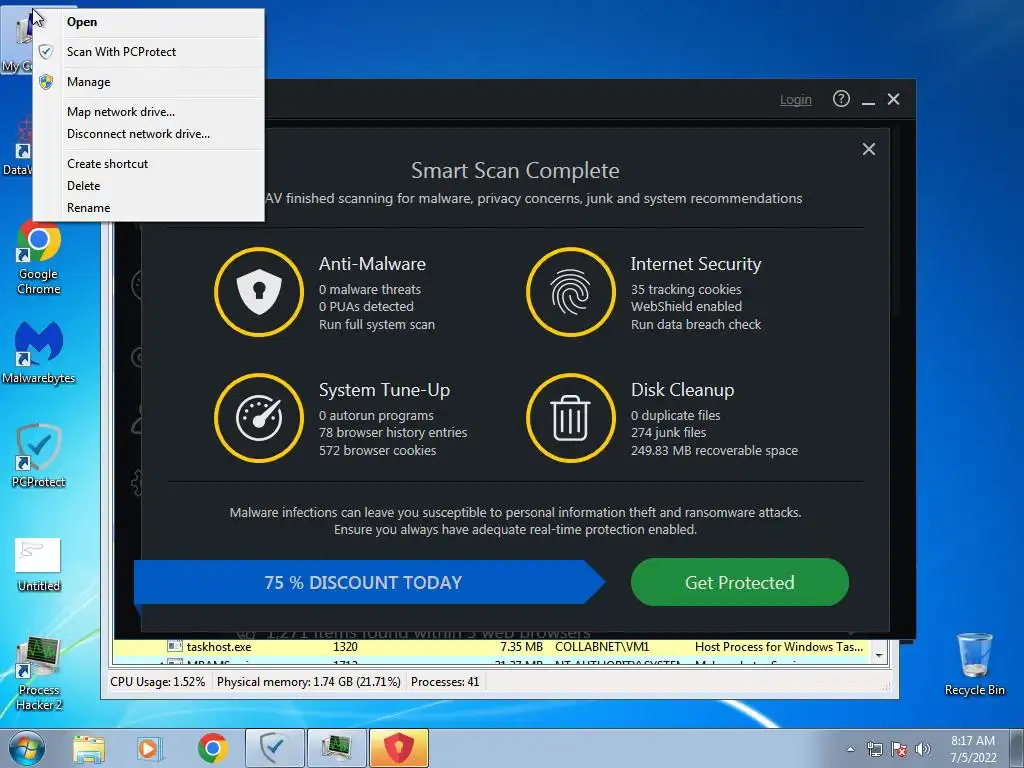Select the Untitled file on desktop
Image resolution: width=1024 pixels, height=768 pixels.
pyautogui.click(x=39, y=565)
